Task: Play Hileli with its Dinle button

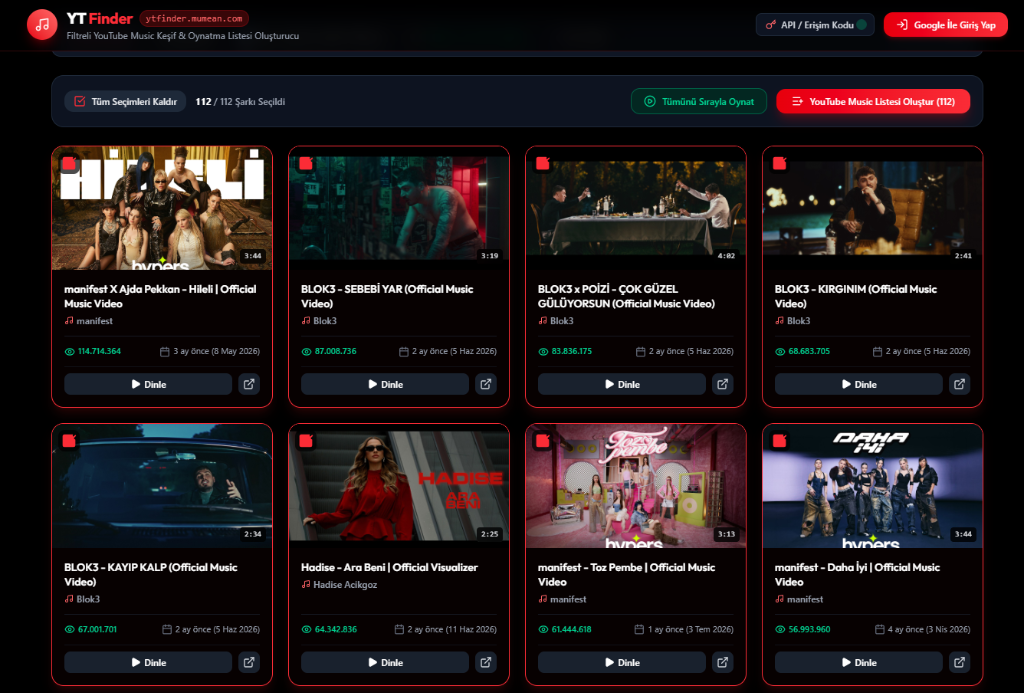Action: tap(148, 384)
